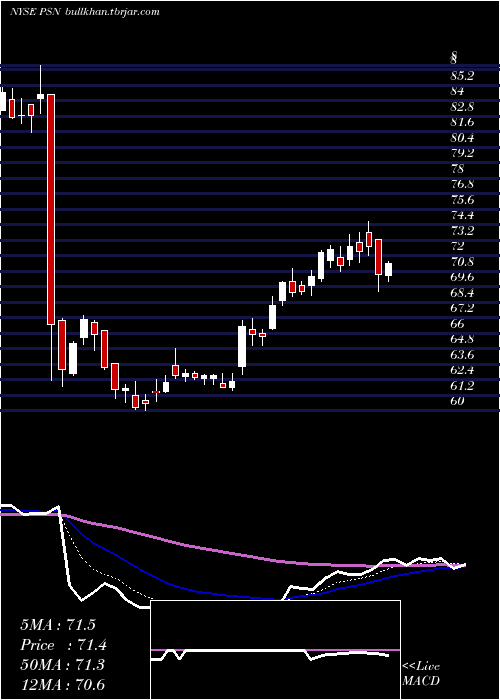Screen dimensions: 500x700
Task: Click the 63.6 price axis label
Action: (x=462, y=355)
